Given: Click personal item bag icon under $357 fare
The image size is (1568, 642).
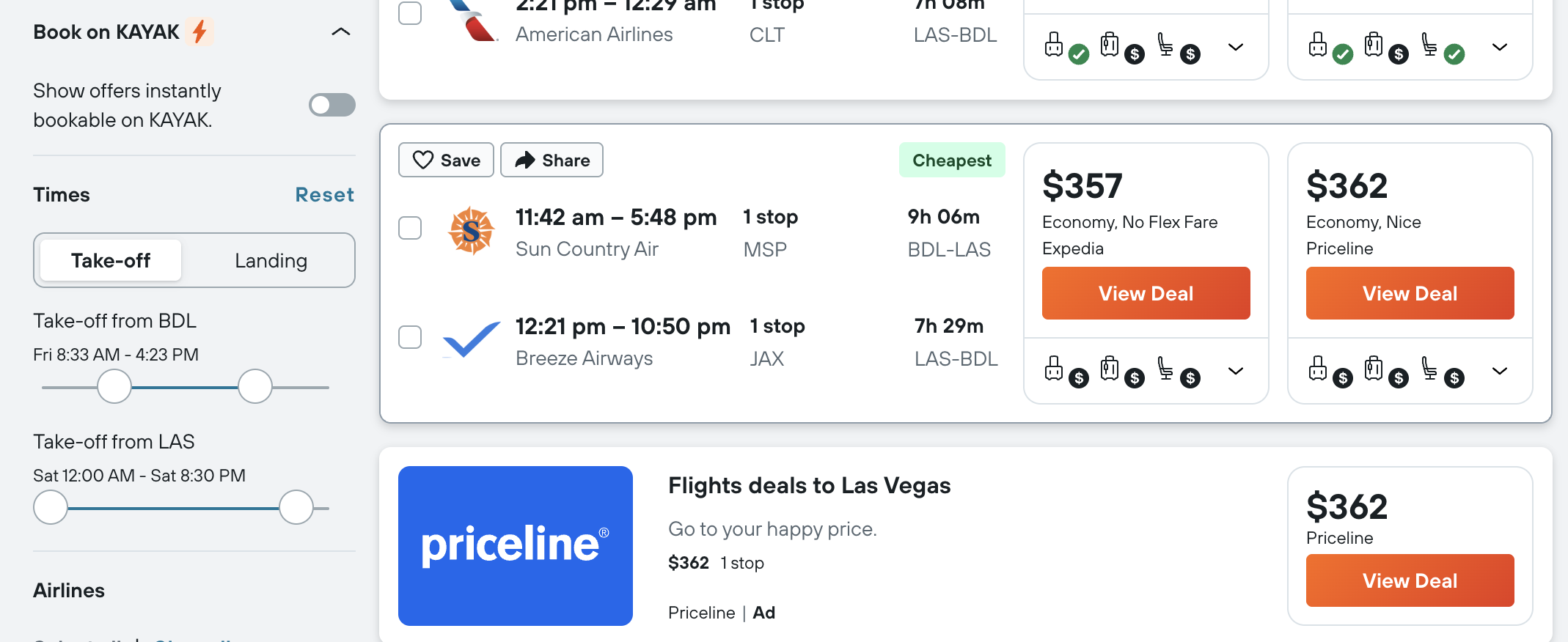Looking at the screenshot, I should (x=1054, y=368).
